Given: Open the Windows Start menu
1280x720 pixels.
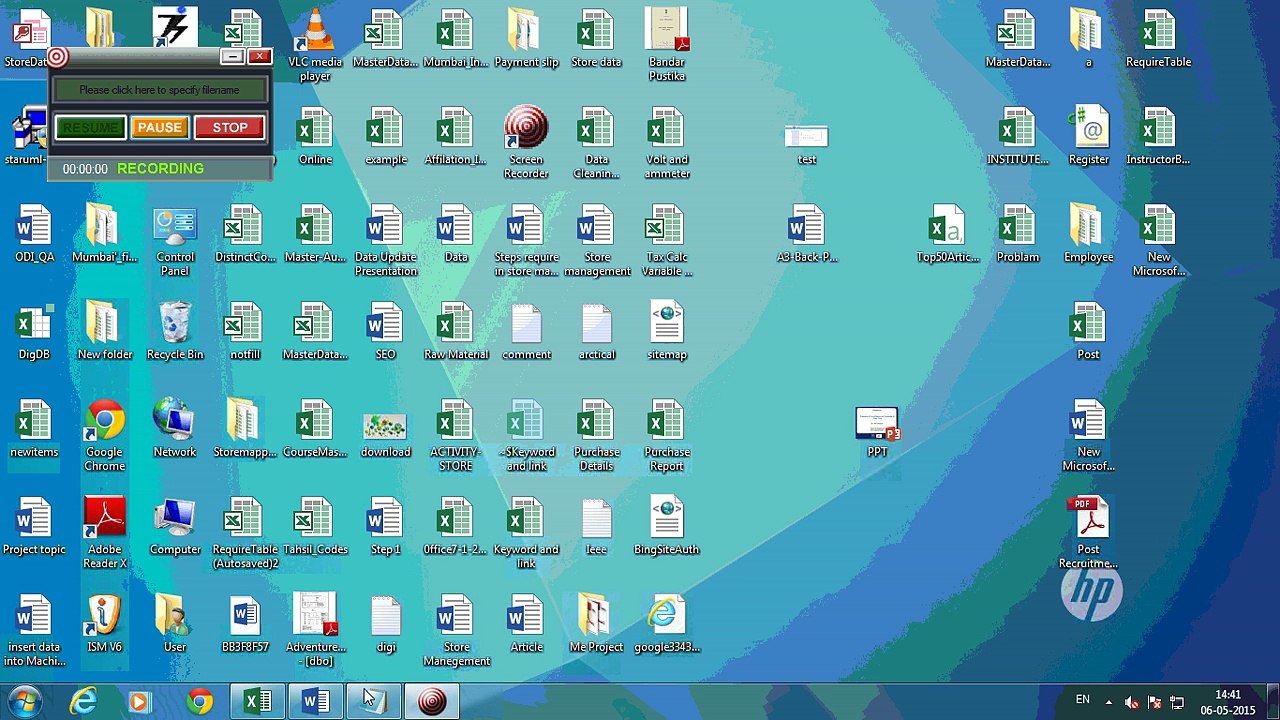Looking at the screenshot, I should click(x=24, y=701).
